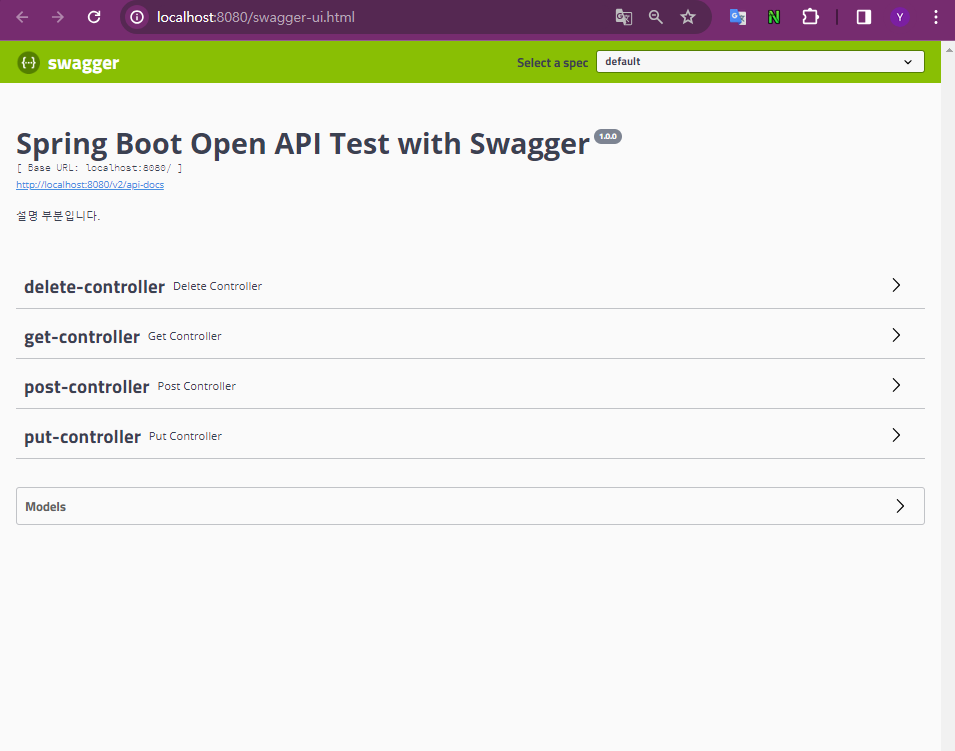Open the Google Translate extension icon
This screenshot has height=751, width=955.
click(738, 17)
